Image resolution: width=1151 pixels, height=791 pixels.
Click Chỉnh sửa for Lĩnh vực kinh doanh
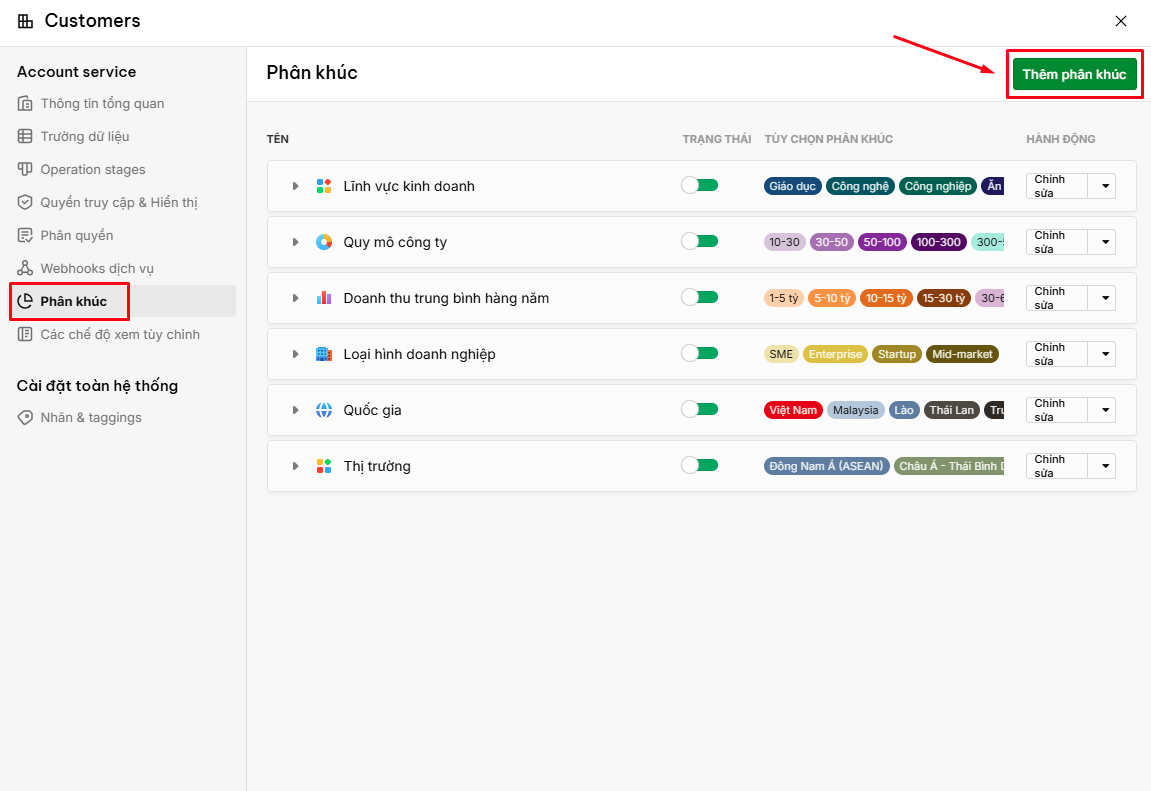click(1056, 186)
